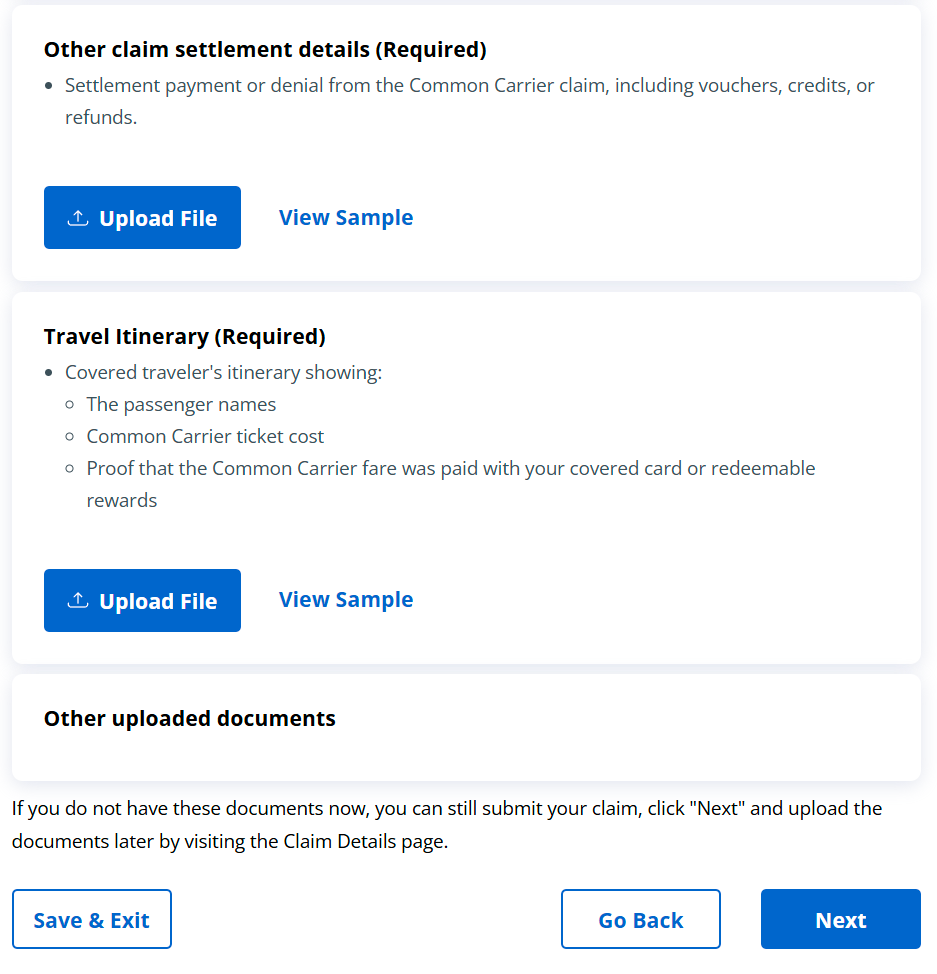The image size is (937, 974).
Task: Click the Other uploaded documents heading
Action: 190,719
